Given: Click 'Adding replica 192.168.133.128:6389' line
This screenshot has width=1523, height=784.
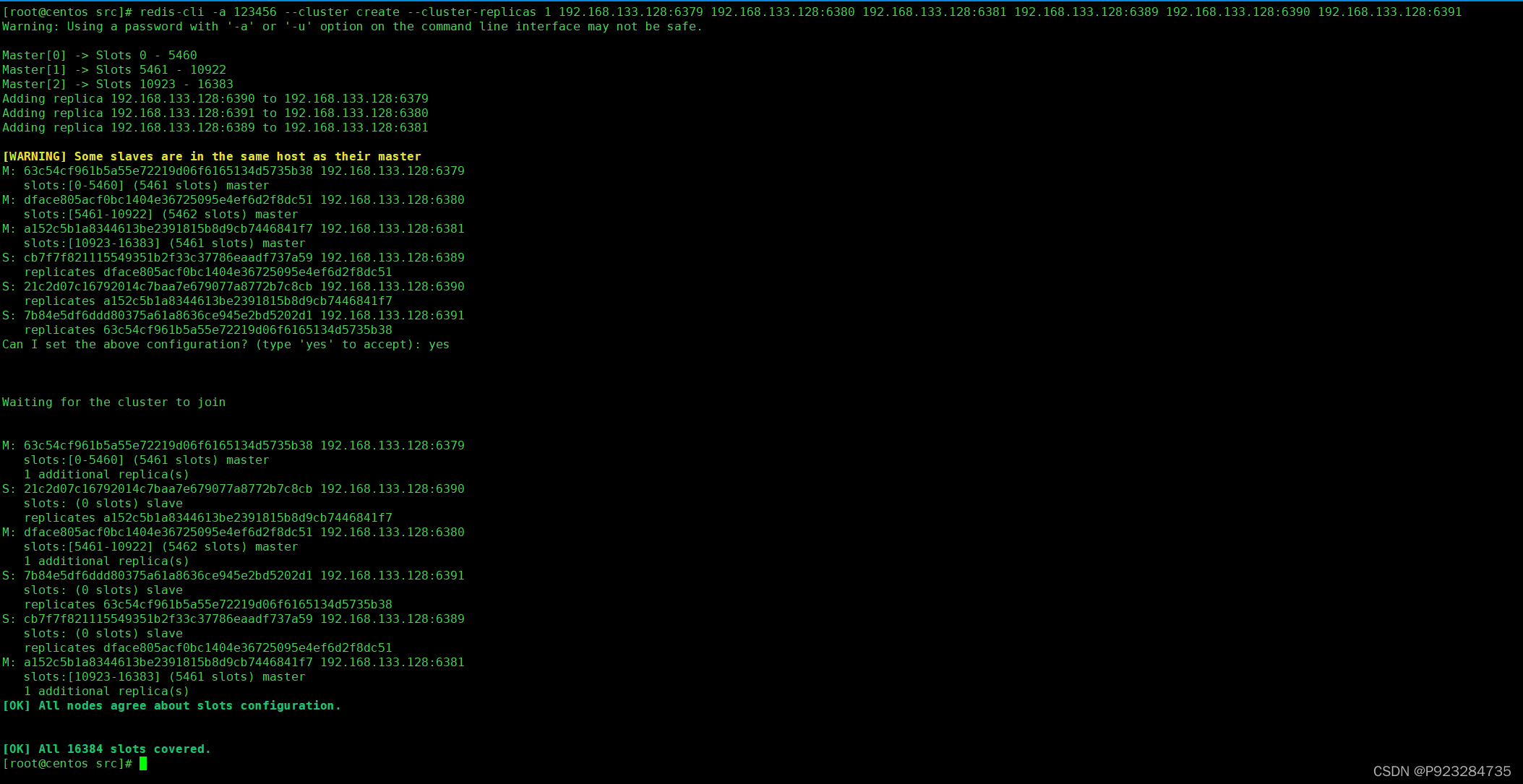Looking at the screenshot, I should tap(215, 128).
